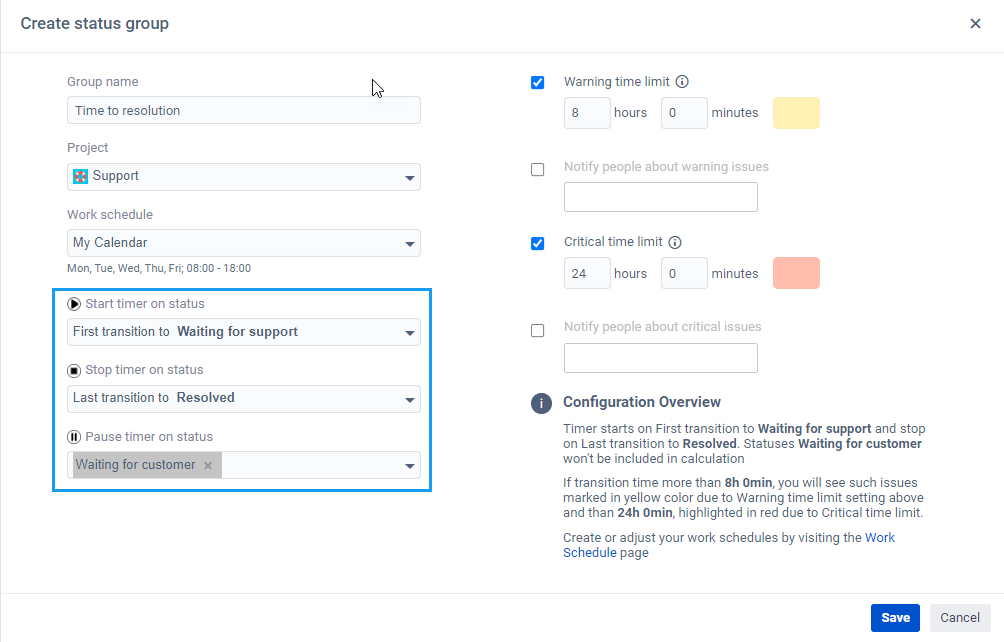Click the pause icon beside Pause timer on status
The image size is (1004, 642).
(x=74, y=437)
